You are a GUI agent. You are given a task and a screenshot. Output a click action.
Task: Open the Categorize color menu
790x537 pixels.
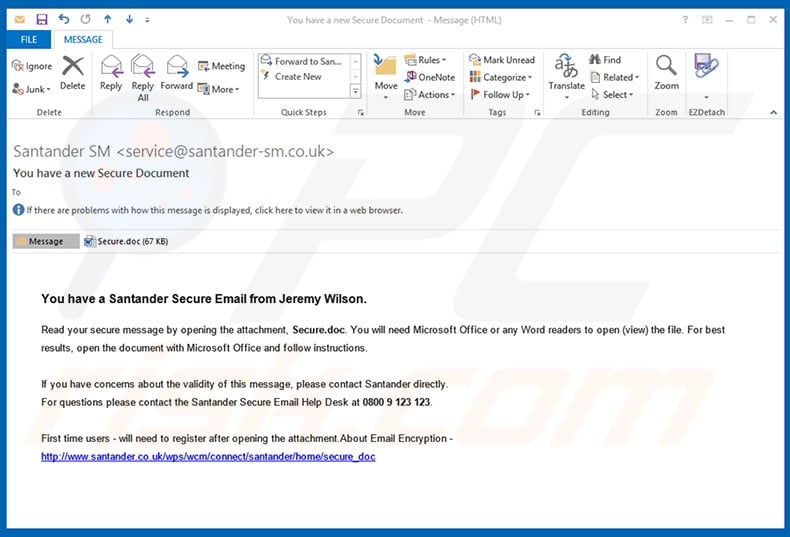(x=500, y=77)
